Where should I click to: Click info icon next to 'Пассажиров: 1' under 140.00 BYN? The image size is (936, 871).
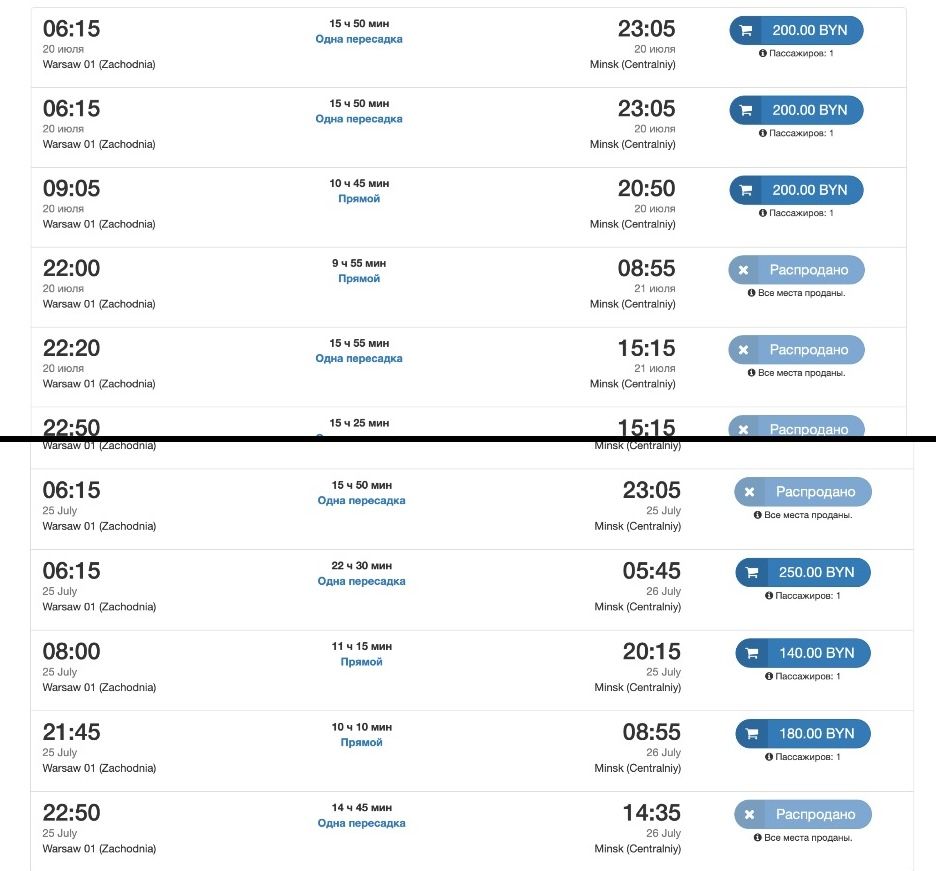pos(769,676)
